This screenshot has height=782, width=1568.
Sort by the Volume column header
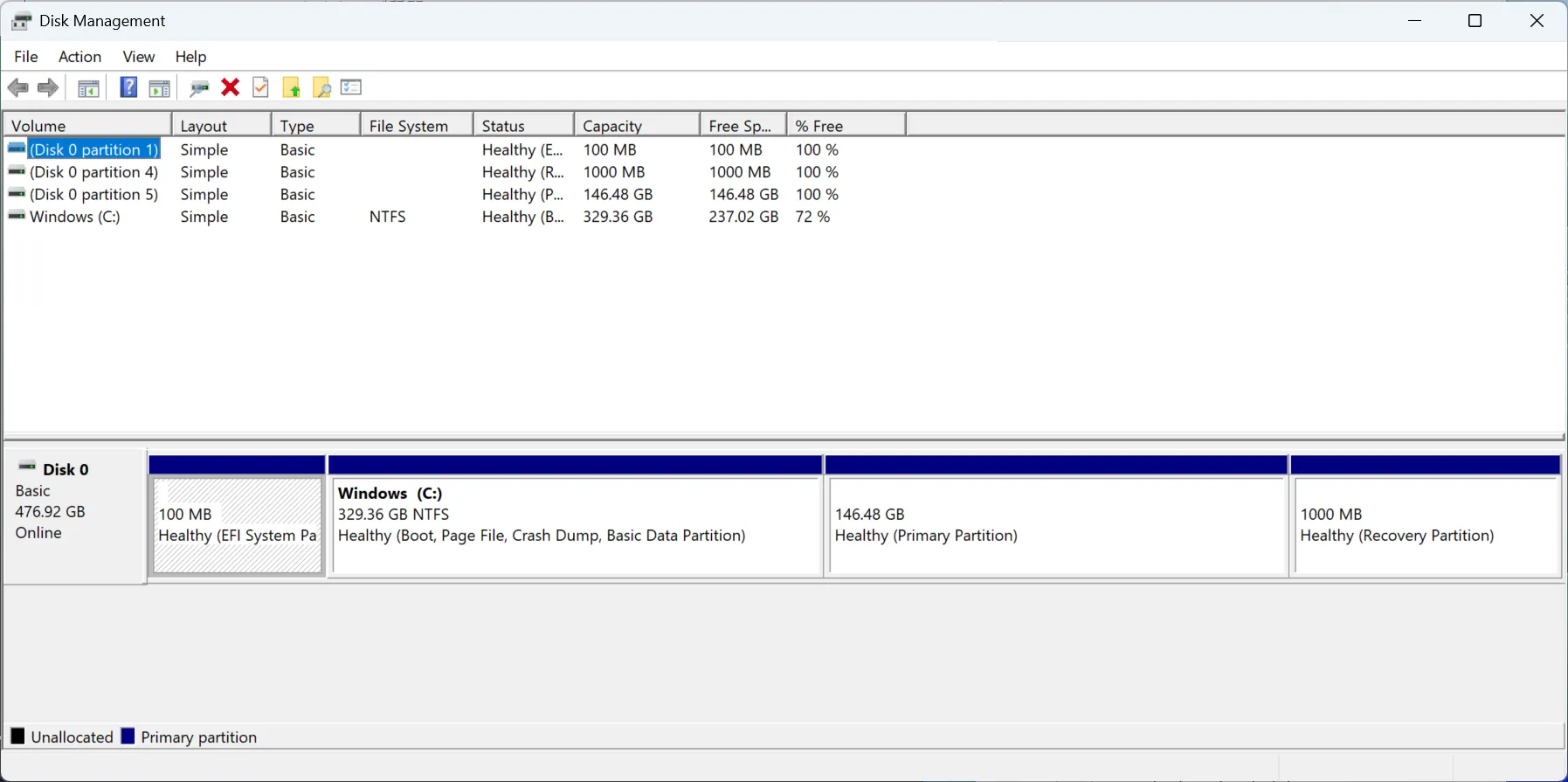(87, 126)
